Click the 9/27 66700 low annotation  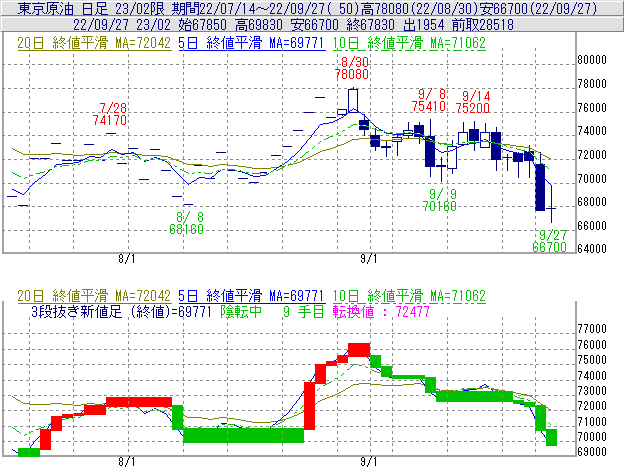[x=550, y=241]
